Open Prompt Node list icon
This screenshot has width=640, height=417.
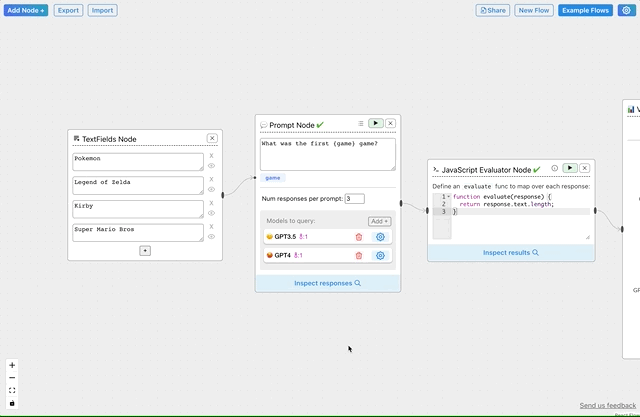(x=361, y=123)
